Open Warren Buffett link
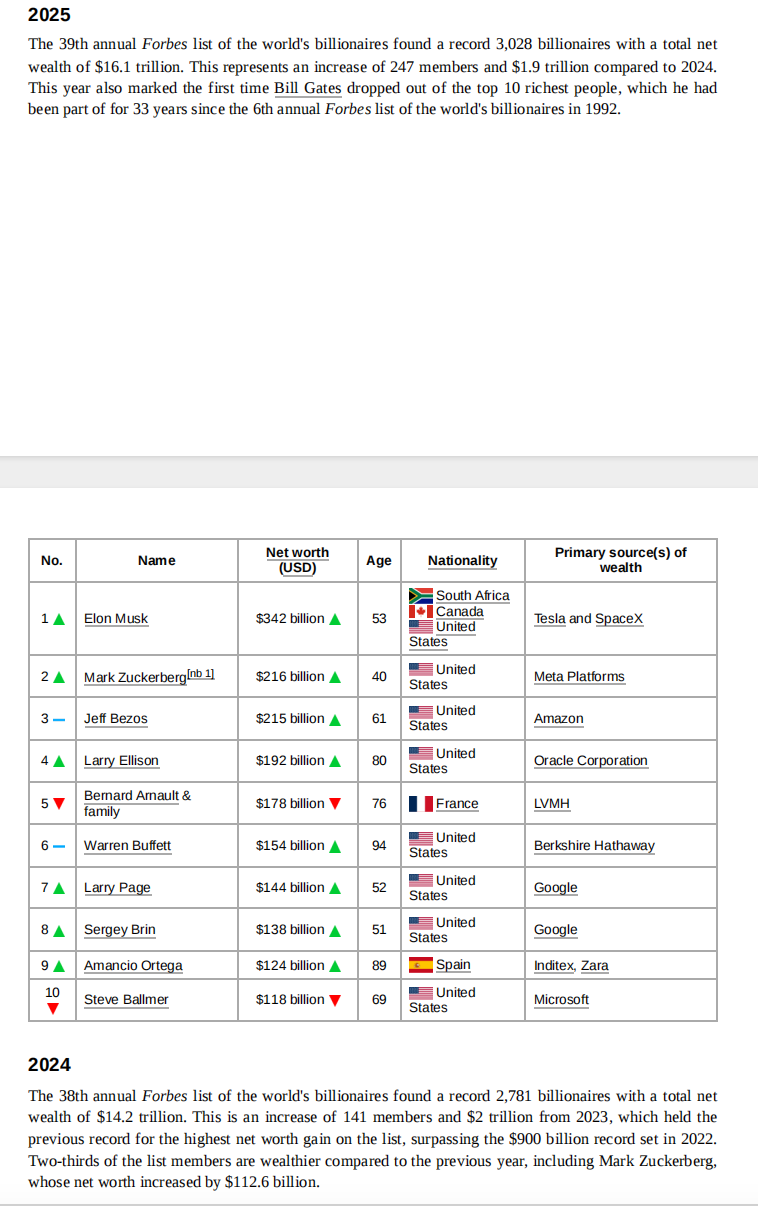Screen dimensions: 758x1206 127,845
